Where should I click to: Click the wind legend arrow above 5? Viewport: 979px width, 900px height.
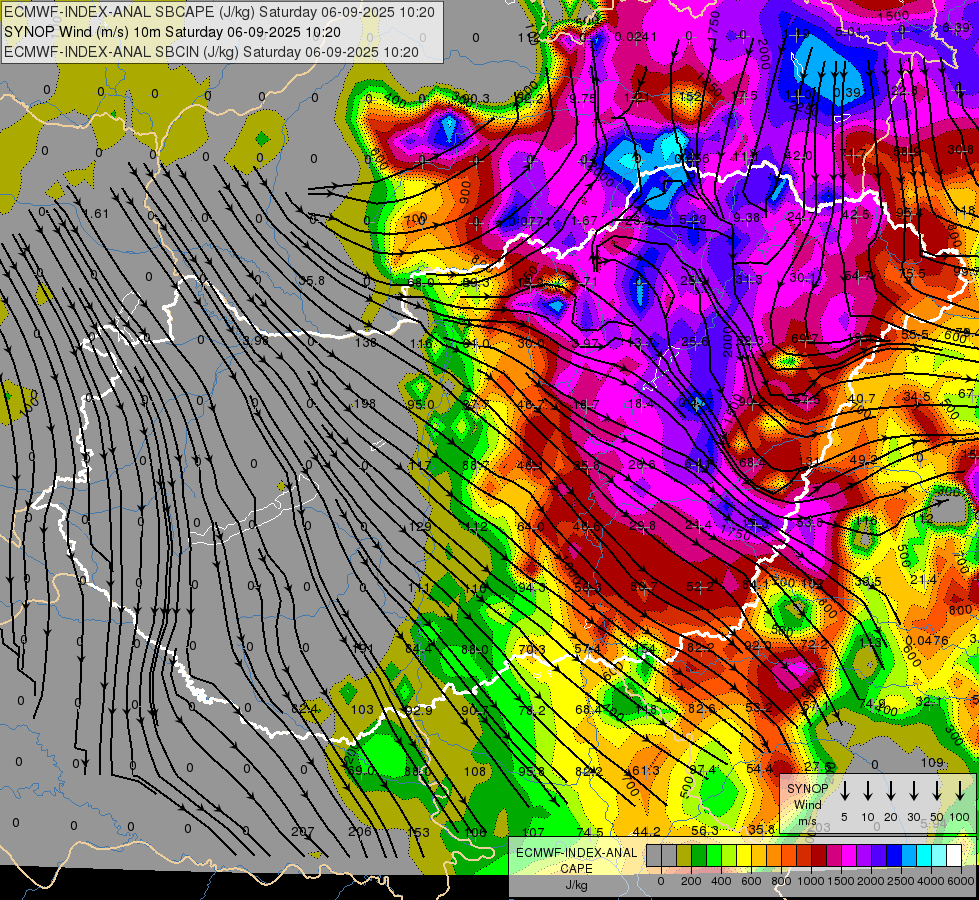(x=844, y=791)
